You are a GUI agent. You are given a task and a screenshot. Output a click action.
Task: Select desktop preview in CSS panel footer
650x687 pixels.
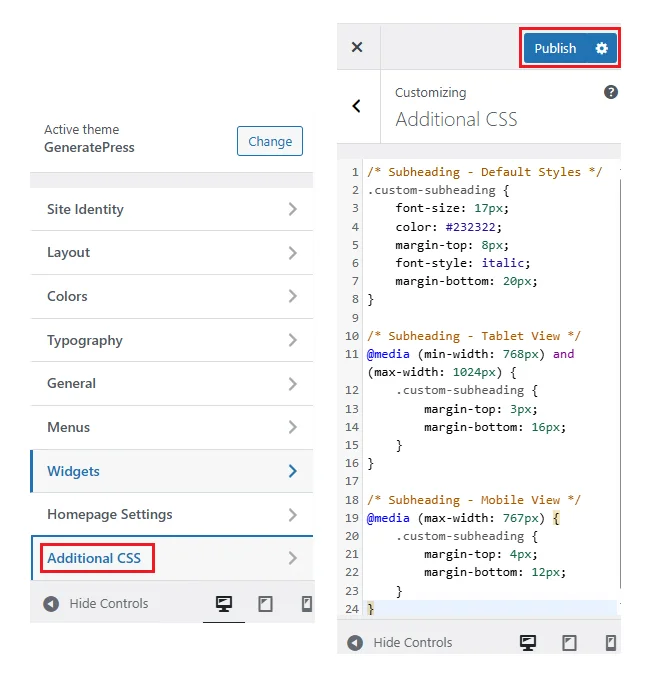tap(528, 643)
